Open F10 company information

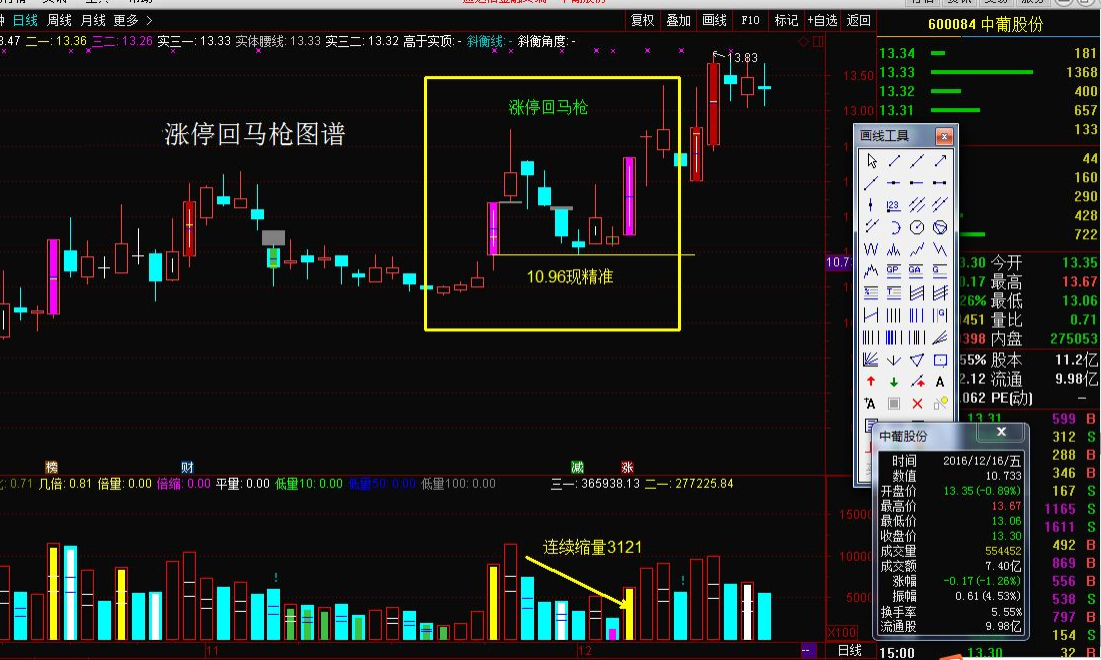(x=751, y=21)
